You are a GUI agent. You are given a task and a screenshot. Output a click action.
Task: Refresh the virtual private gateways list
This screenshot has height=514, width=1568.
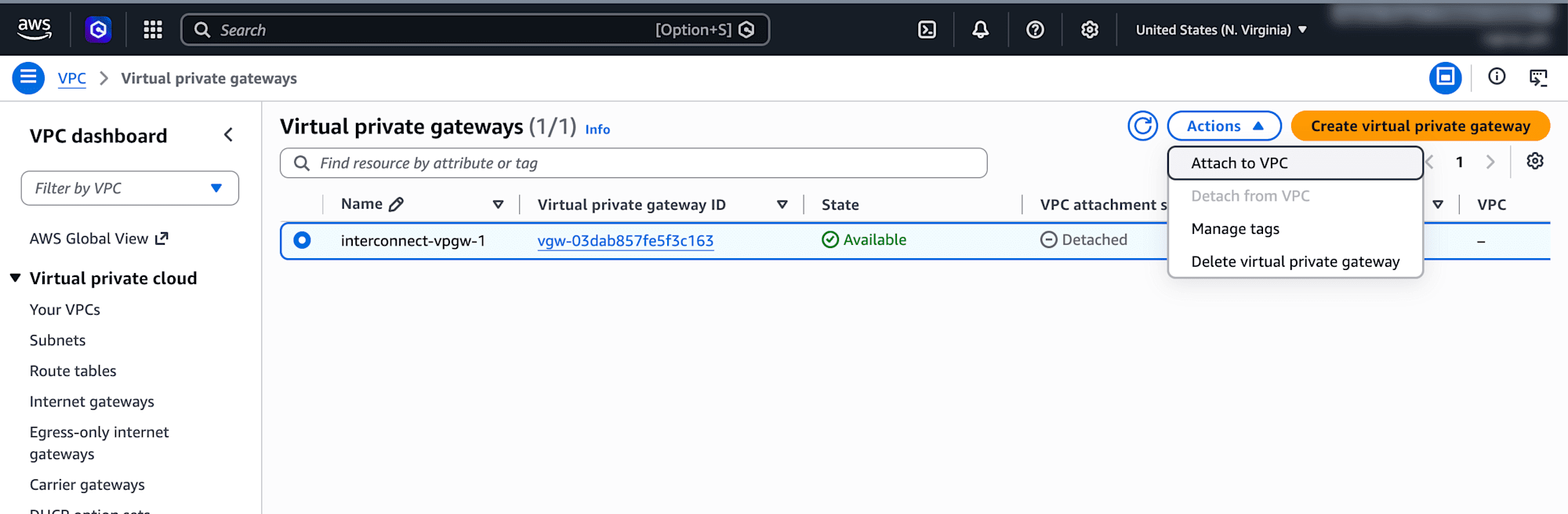click(x=1142, y=126)
